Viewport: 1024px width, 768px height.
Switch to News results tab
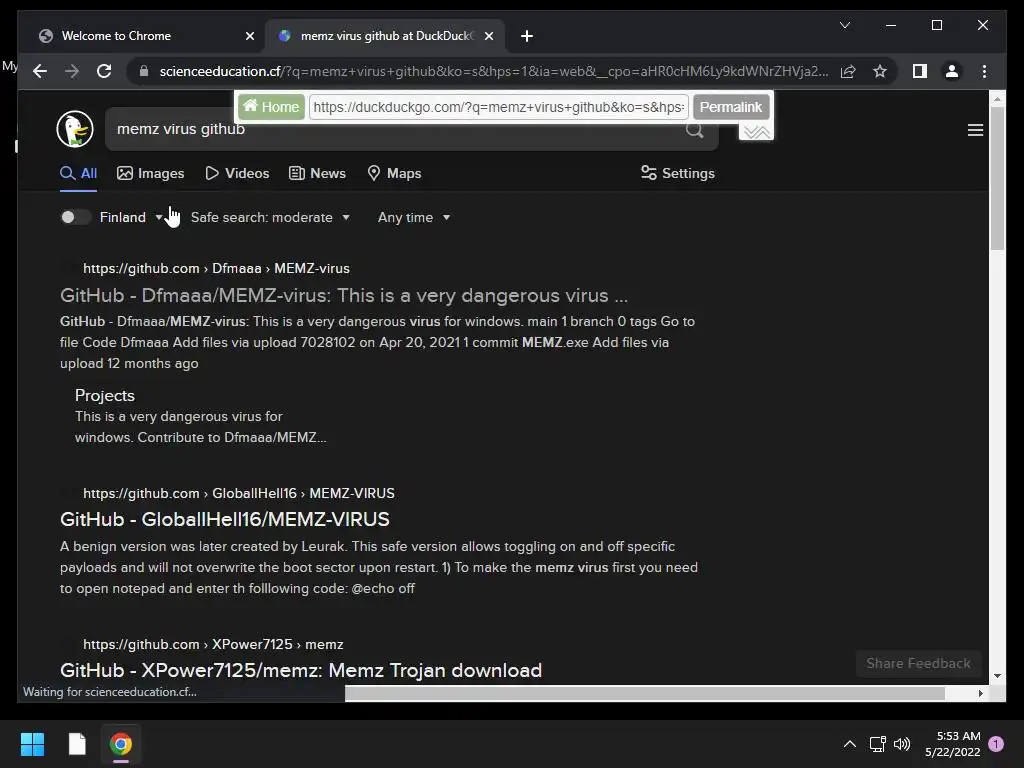[x=317, y=174]
